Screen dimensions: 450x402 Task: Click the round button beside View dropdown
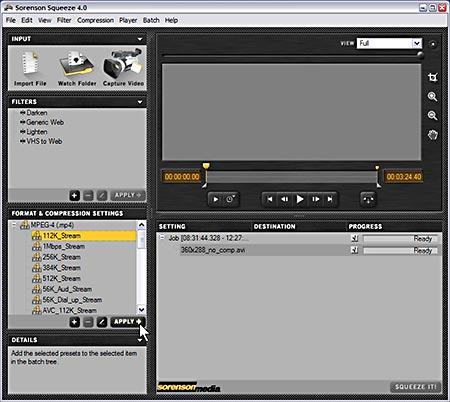coord(432,44)
